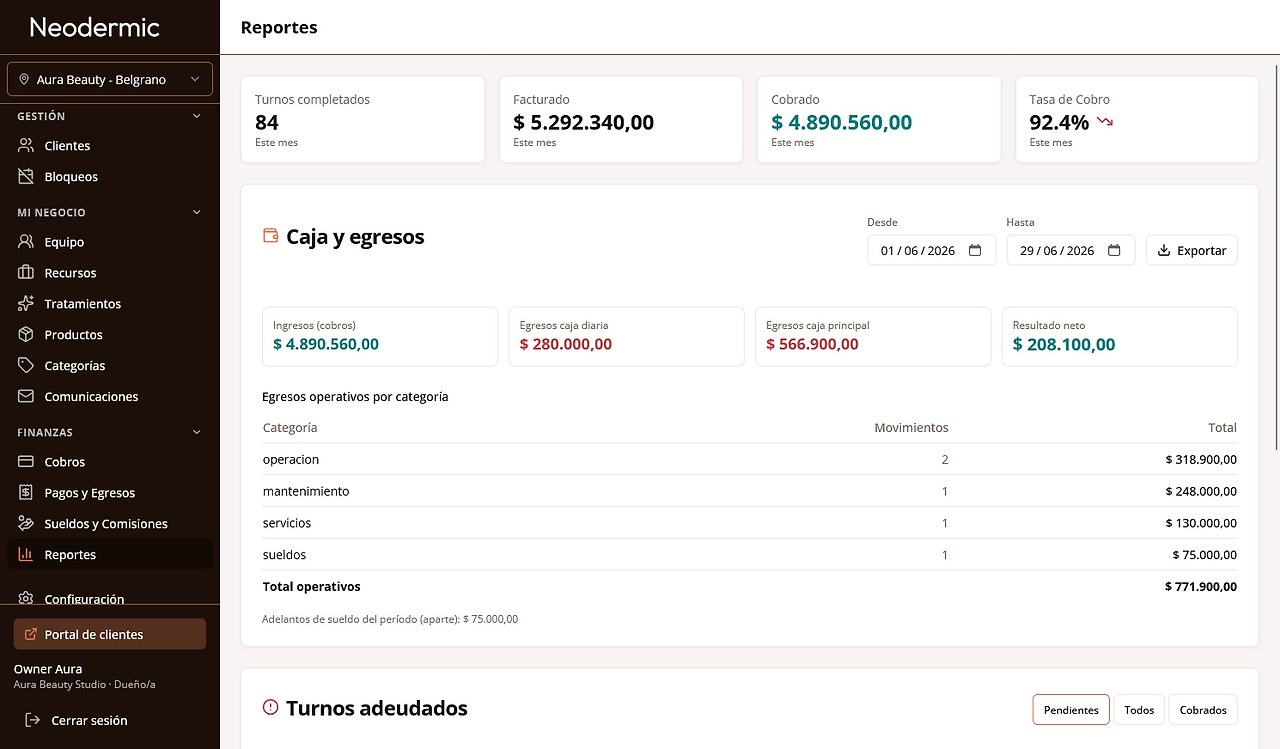The image size is (1280, 749).
Task: Open Sueldos y Comisiones in the sidebar
Action: pyautogui.click(x=110, y=524)
